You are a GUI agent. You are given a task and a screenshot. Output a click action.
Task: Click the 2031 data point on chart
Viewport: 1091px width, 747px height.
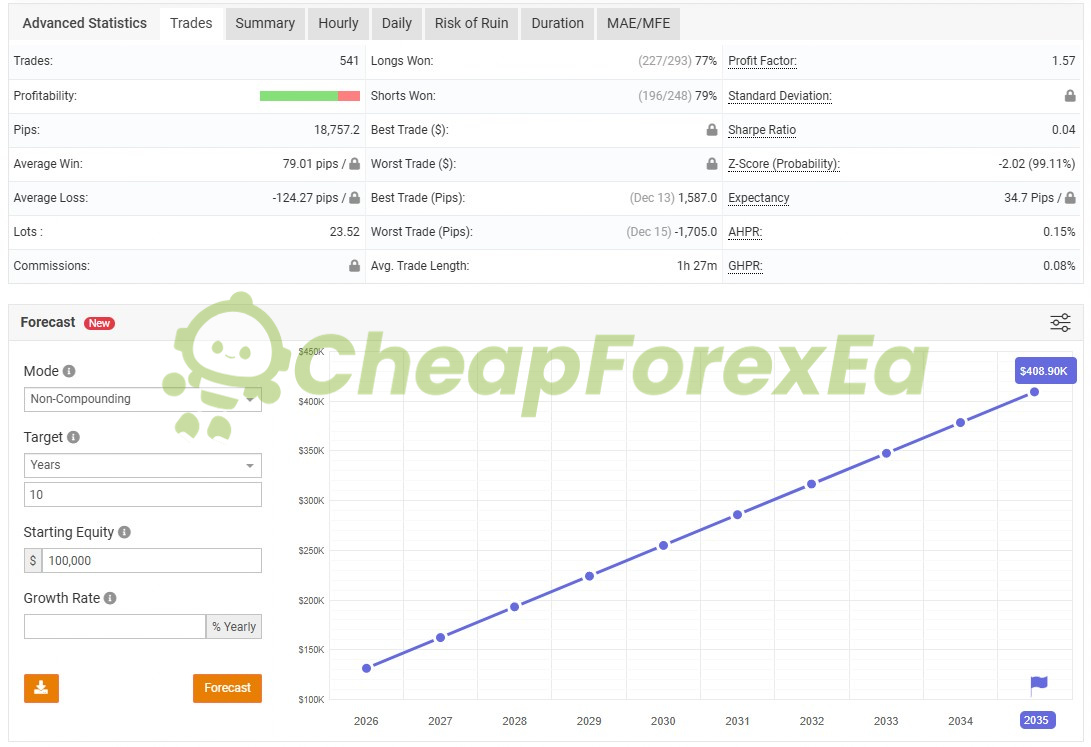(738, 515)
